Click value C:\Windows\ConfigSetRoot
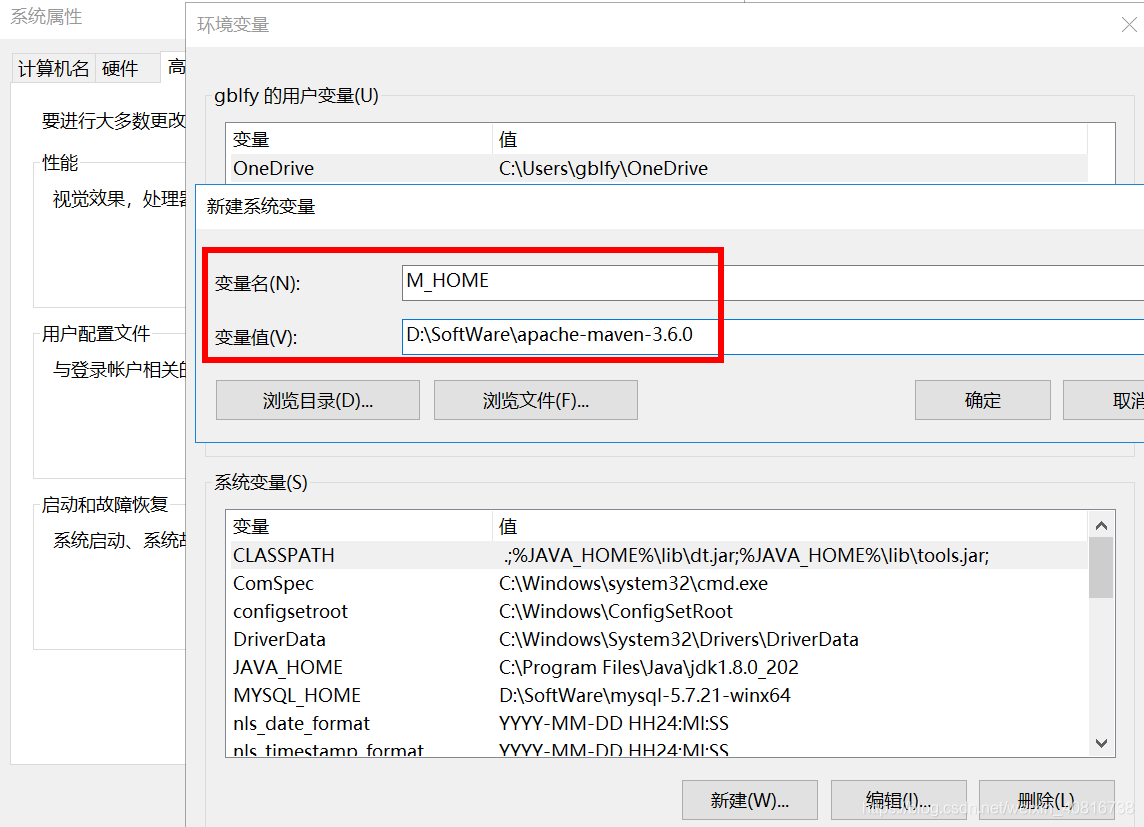Image resolution: width=1144 pixels, height=827 pixels. click(616, 611)
